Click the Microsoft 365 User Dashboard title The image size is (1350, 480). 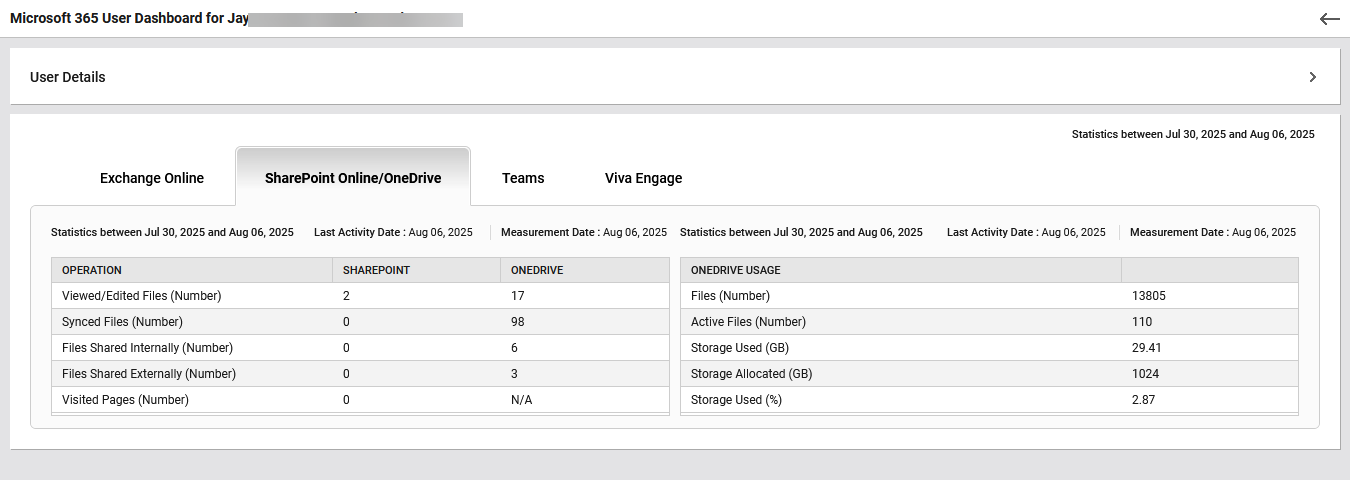[129, 19]
